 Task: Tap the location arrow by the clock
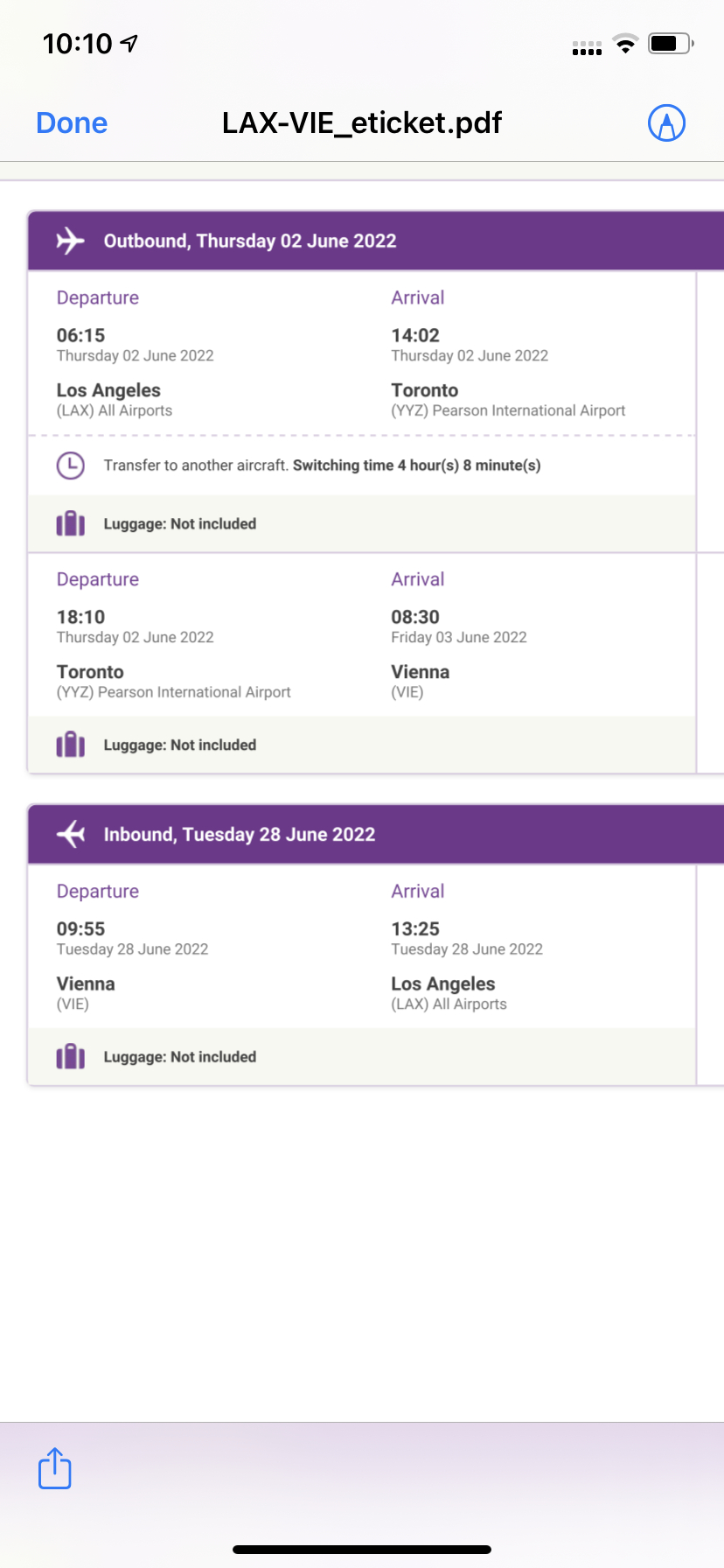tap(129, 43)
